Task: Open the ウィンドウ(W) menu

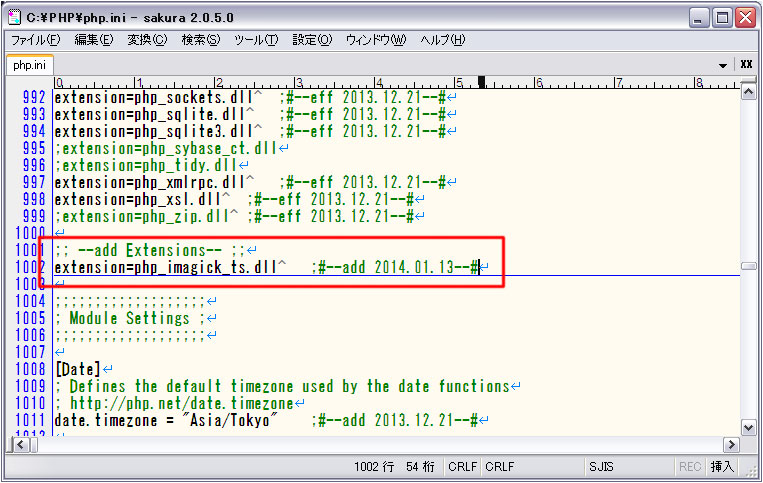Action: tap(376, 39)
